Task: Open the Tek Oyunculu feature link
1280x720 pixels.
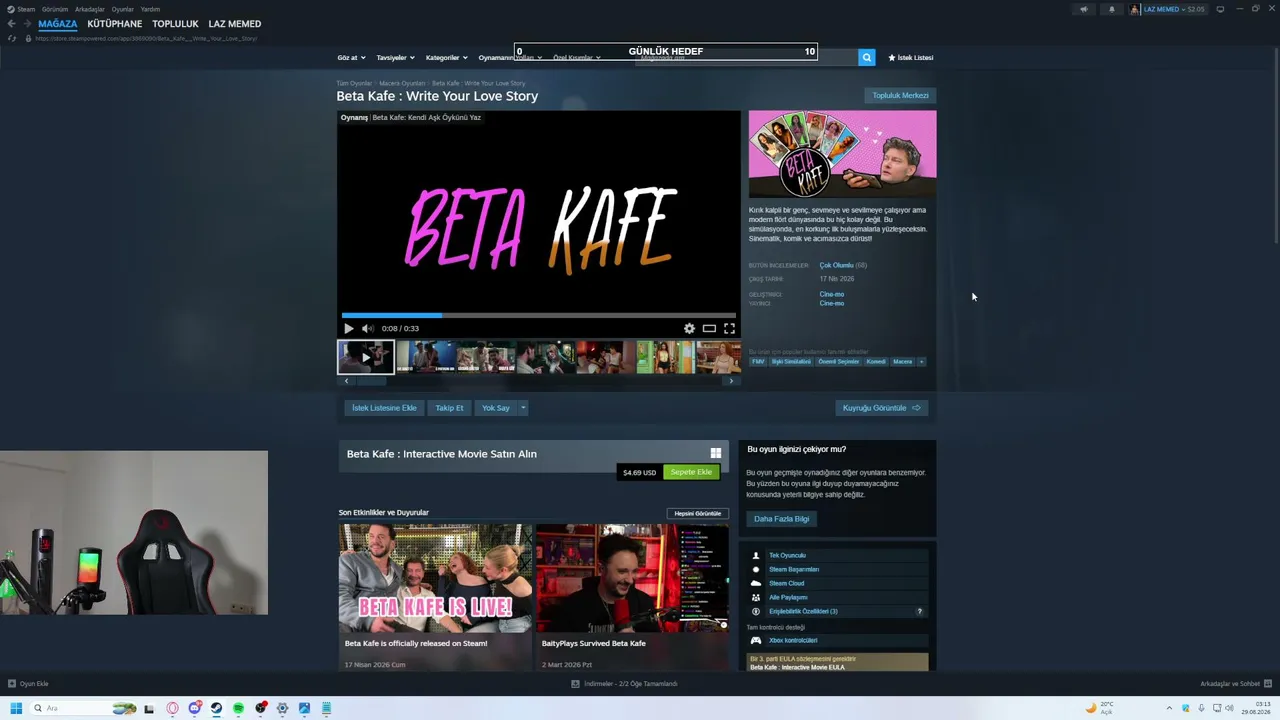Action: pos(787,556)
